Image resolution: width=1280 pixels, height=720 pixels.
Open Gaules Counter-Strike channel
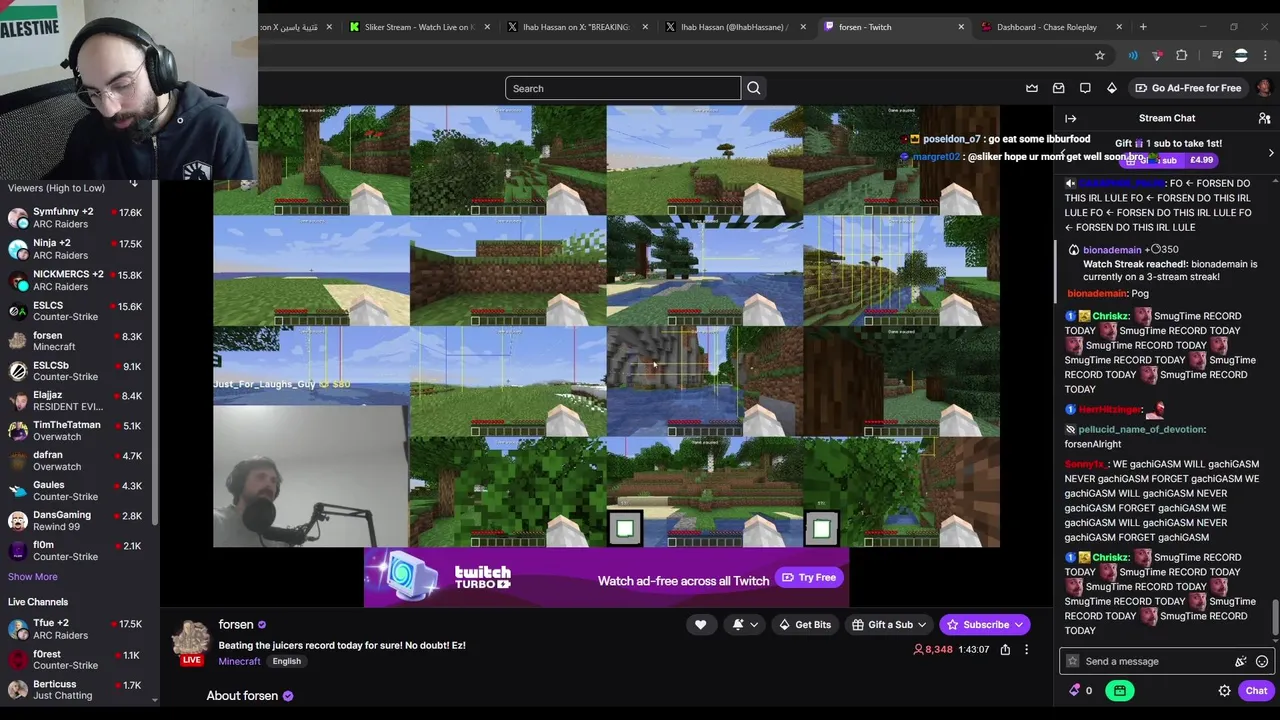(x=76, y=491)
